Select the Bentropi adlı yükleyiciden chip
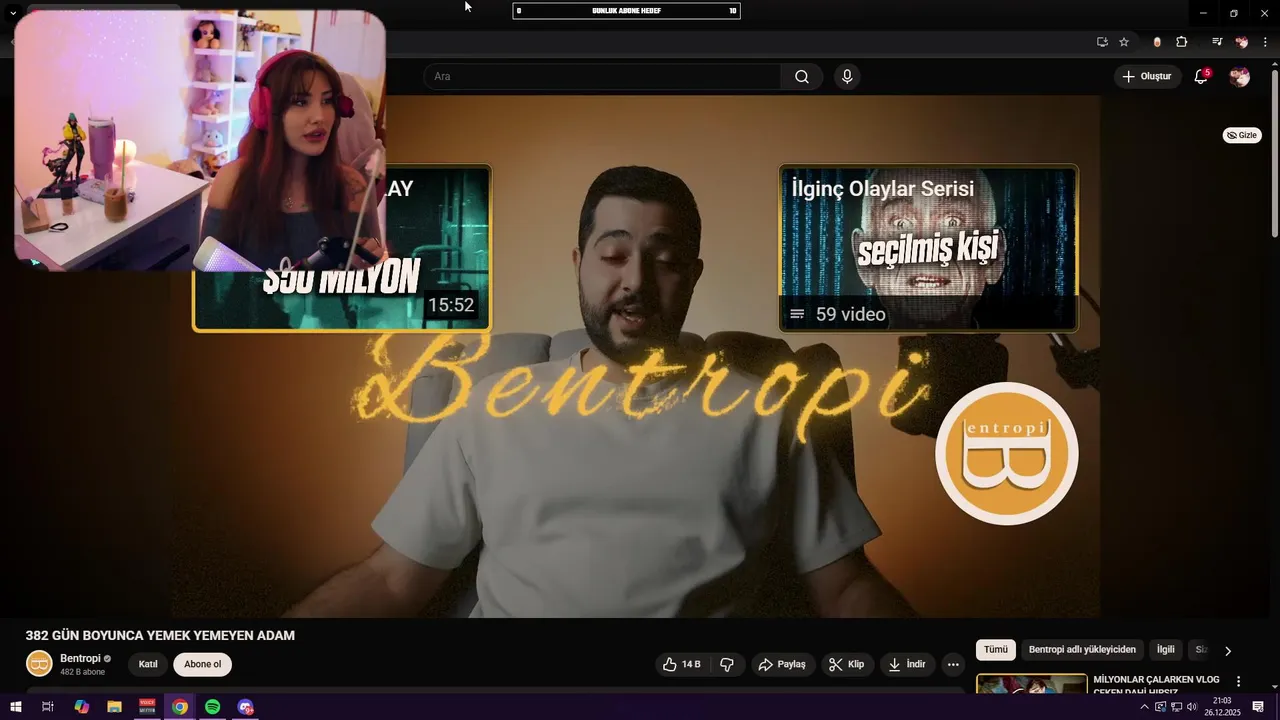The image size is (1280, 720). click(x=1082, y=650)
